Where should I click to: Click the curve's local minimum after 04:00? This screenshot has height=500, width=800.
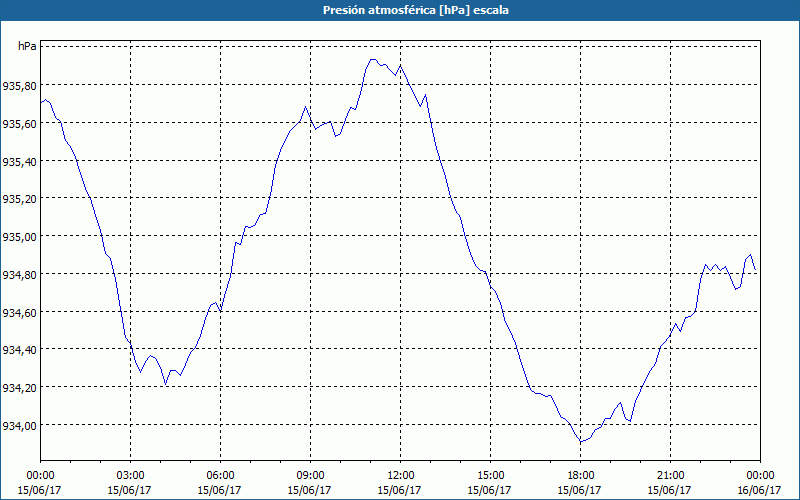(x=165, y=384)
